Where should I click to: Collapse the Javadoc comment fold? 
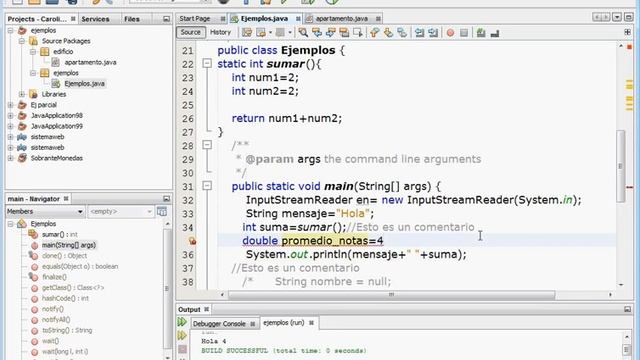coord(207,144)
